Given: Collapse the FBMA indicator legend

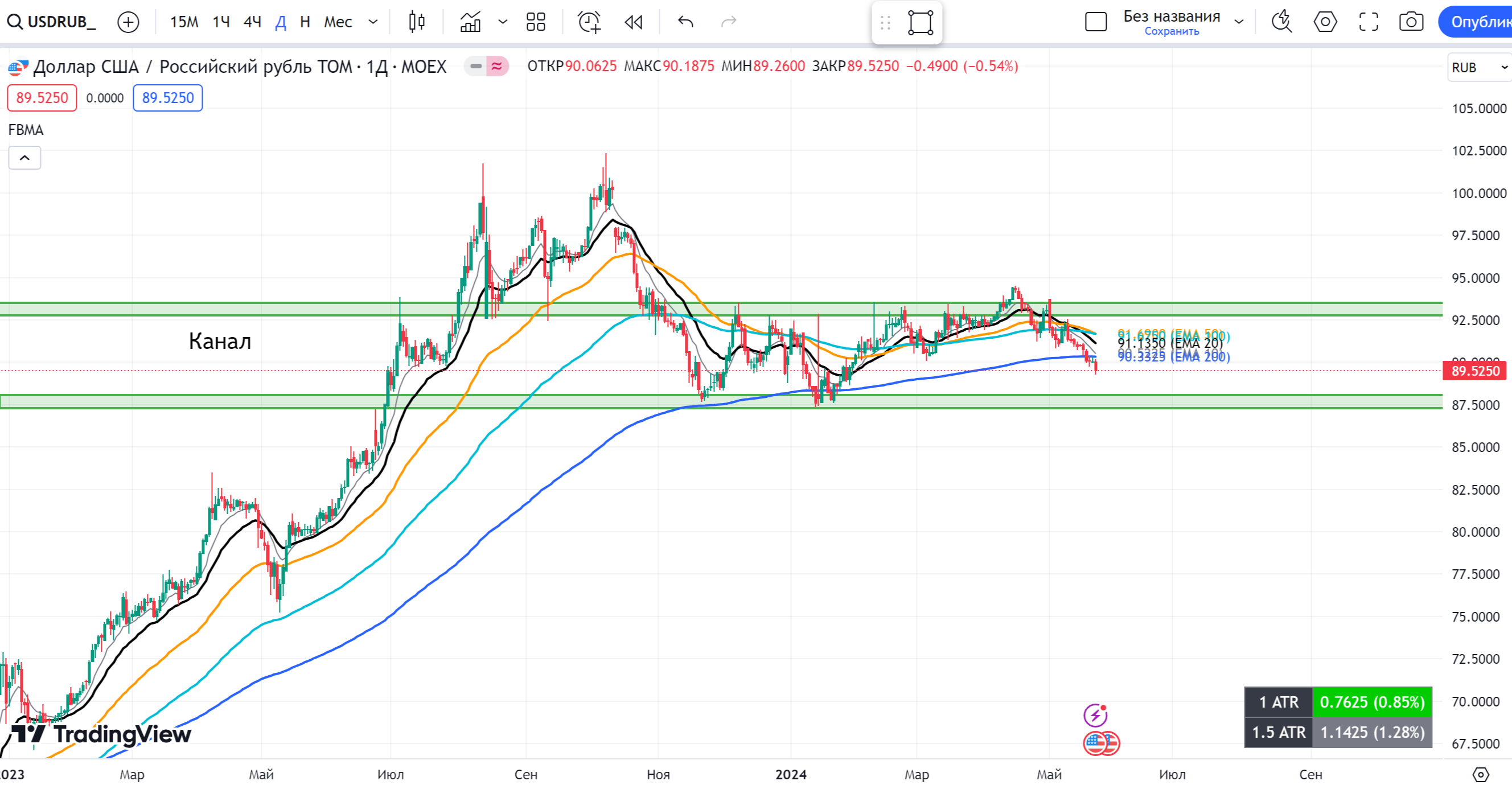Looking at the screenshot, I should 24,158.
